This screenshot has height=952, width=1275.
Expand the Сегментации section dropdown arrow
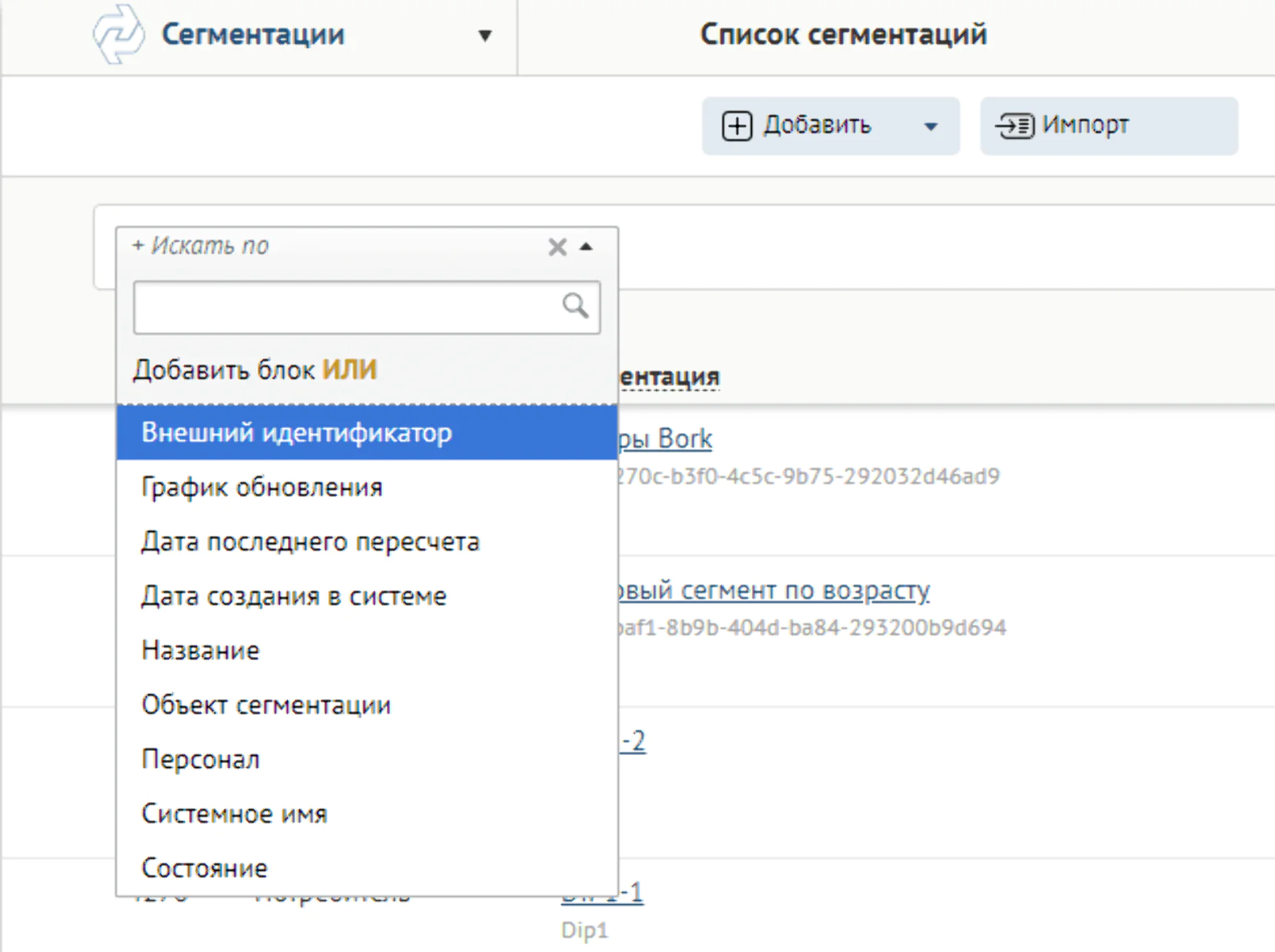point(484,36)
